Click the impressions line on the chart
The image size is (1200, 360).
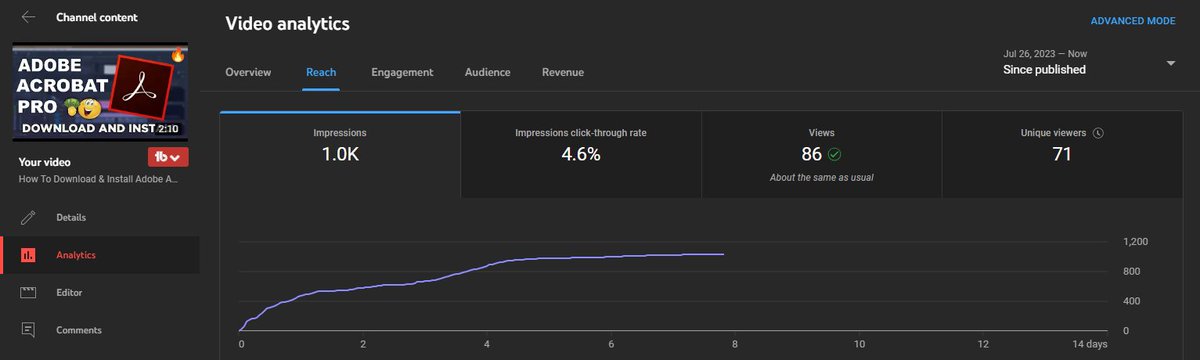(x=480, y=269)
